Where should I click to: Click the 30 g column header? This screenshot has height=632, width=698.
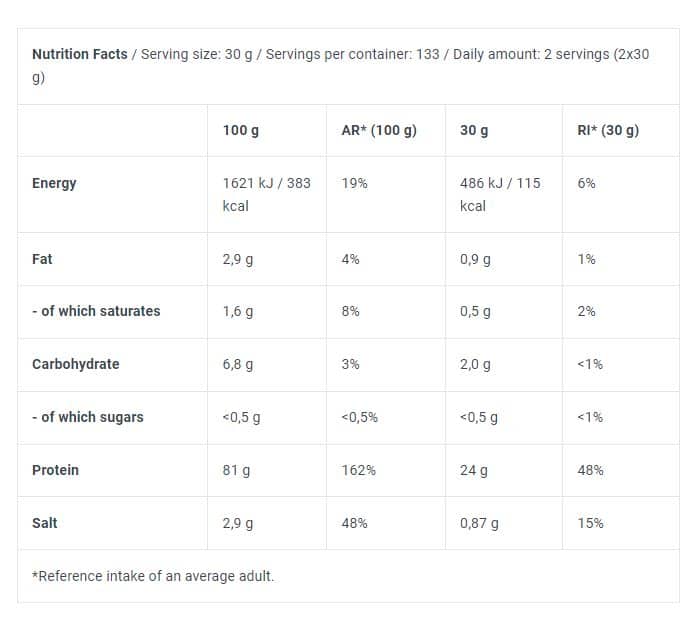tap(474, 130)
